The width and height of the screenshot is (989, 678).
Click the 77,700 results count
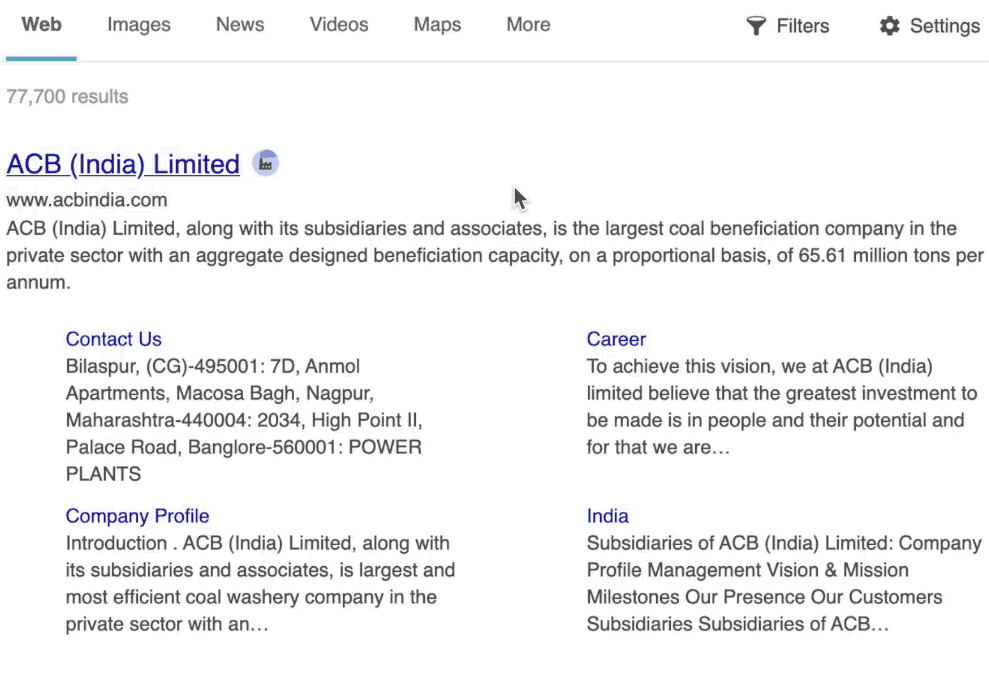67,96
